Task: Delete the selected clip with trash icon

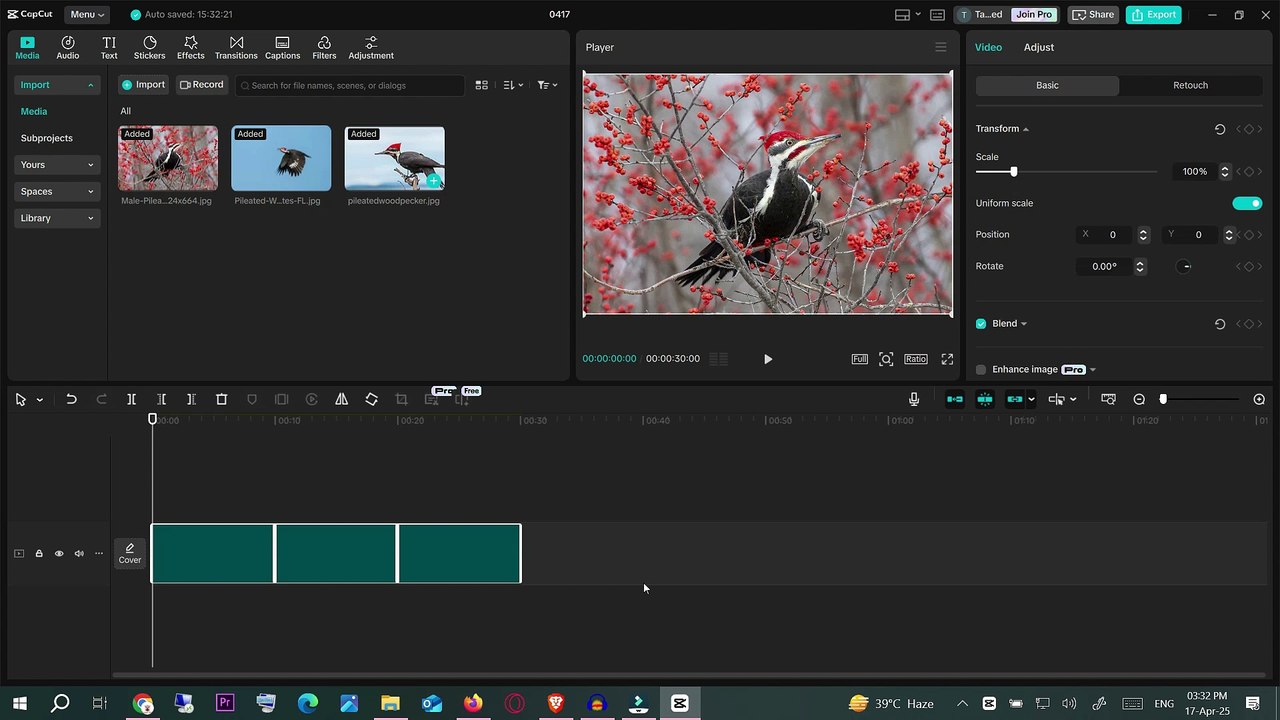Action: click(x=221, y=399)
